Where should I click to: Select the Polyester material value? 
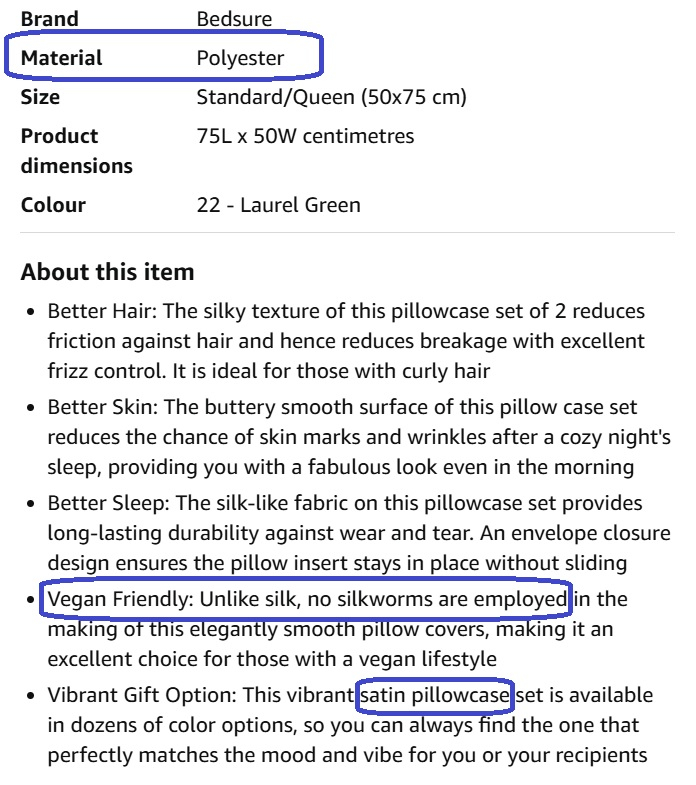point(240,58)
